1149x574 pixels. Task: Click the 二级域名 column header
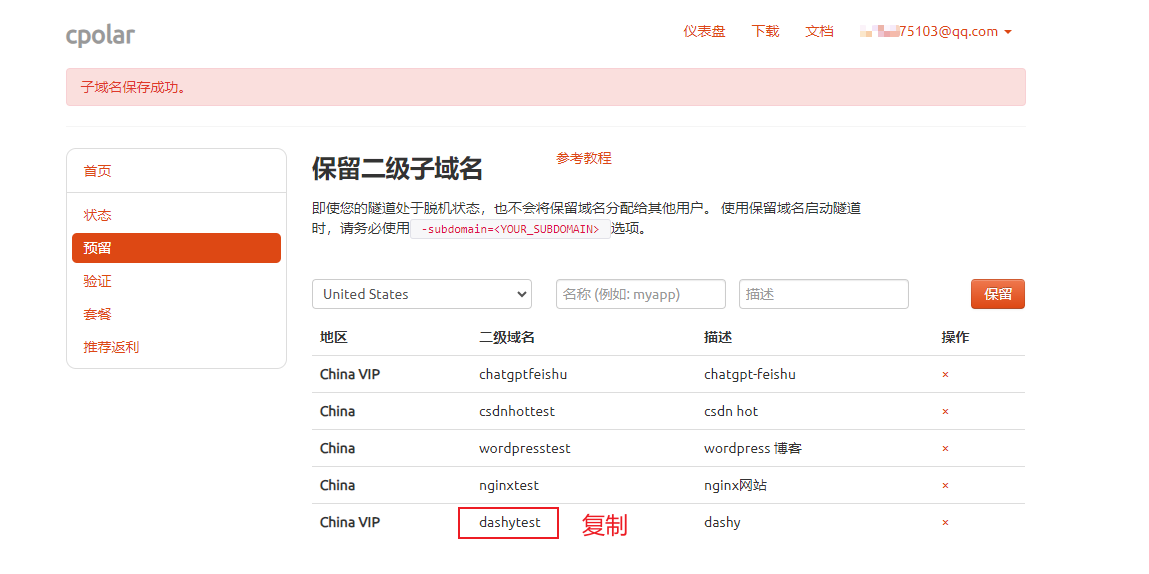pyautogui.click(x=506, y=338)
